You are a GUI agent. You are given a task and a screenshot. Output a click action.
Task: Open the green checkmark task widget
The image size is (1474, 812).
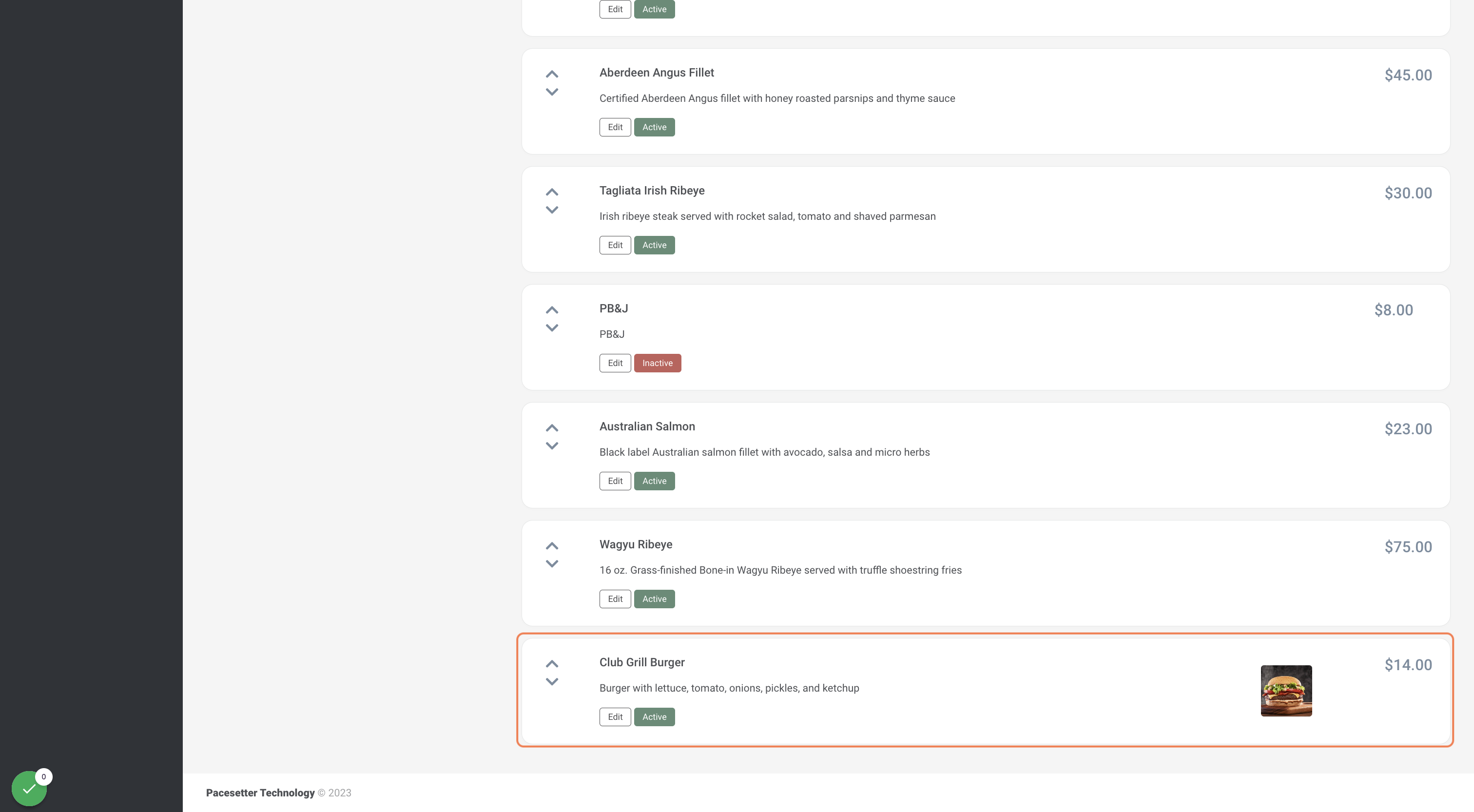pos(29,788)
